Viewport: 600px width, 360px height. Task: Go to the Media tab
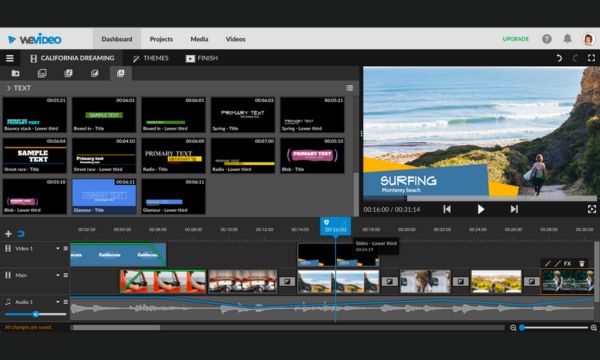click(x=199, y=39)
